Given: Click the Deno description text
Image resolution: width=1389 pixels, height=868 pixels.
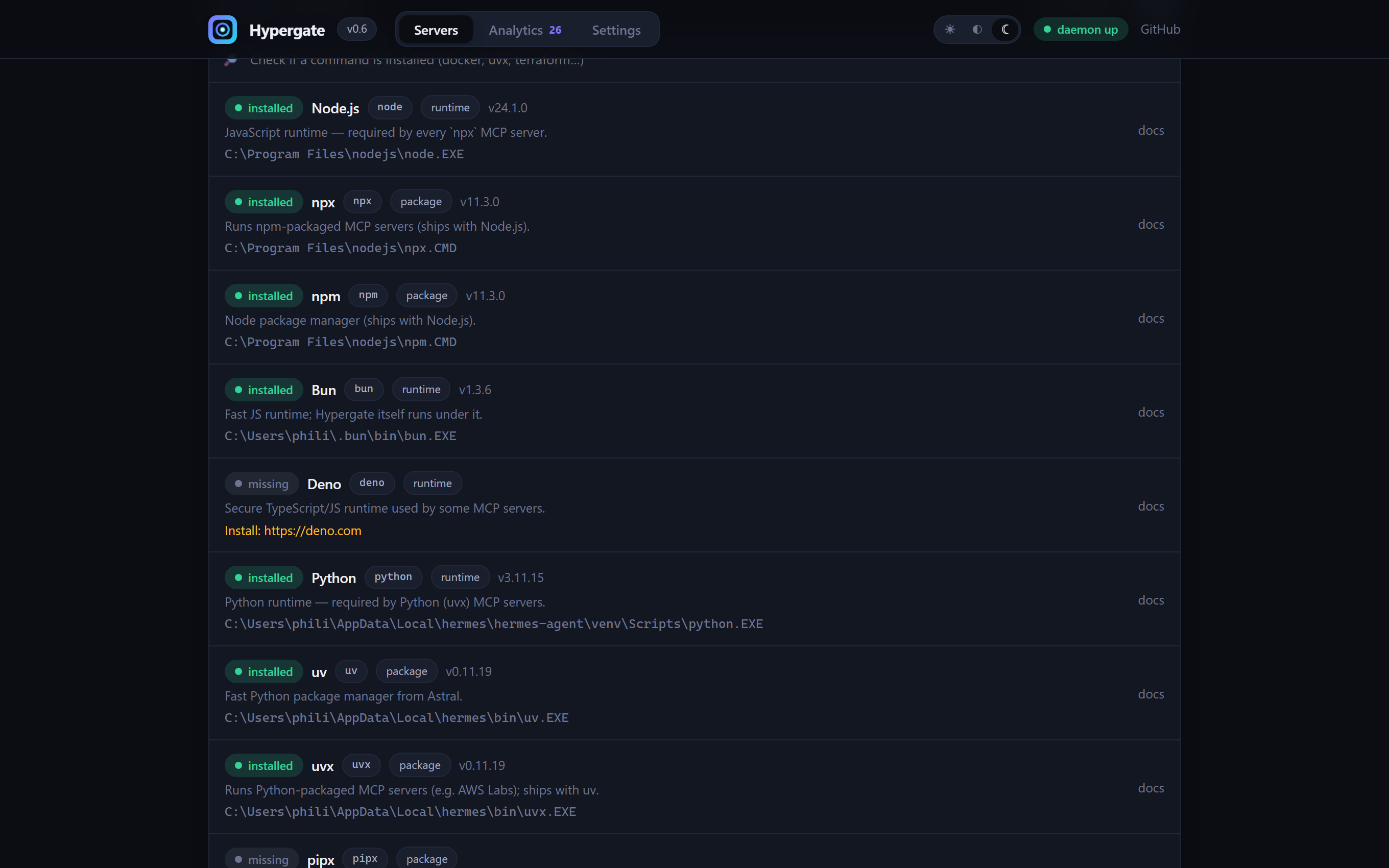Looking at the screenshot, I should point(385,508).
